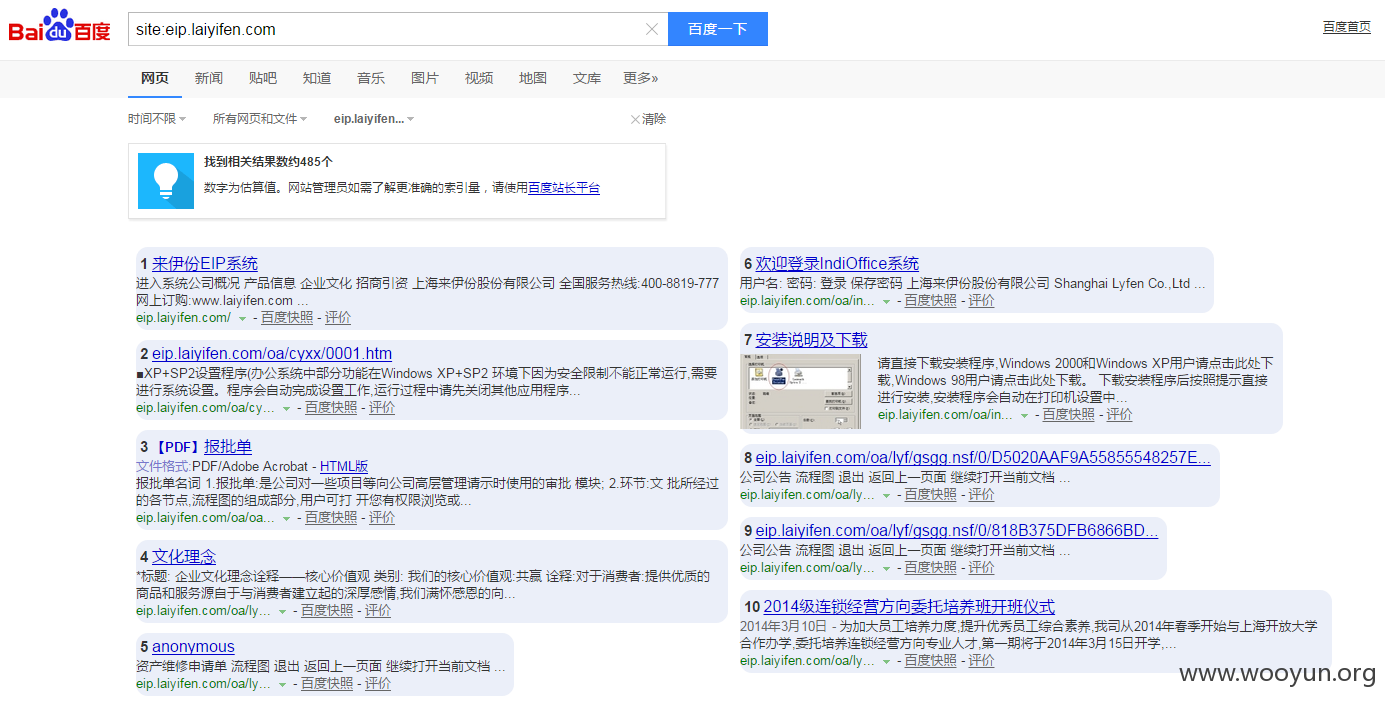The height and width of the screenshot is (702, 1385).
Task: Click 评价 for 报批单 result
Action: click(382, 518)
